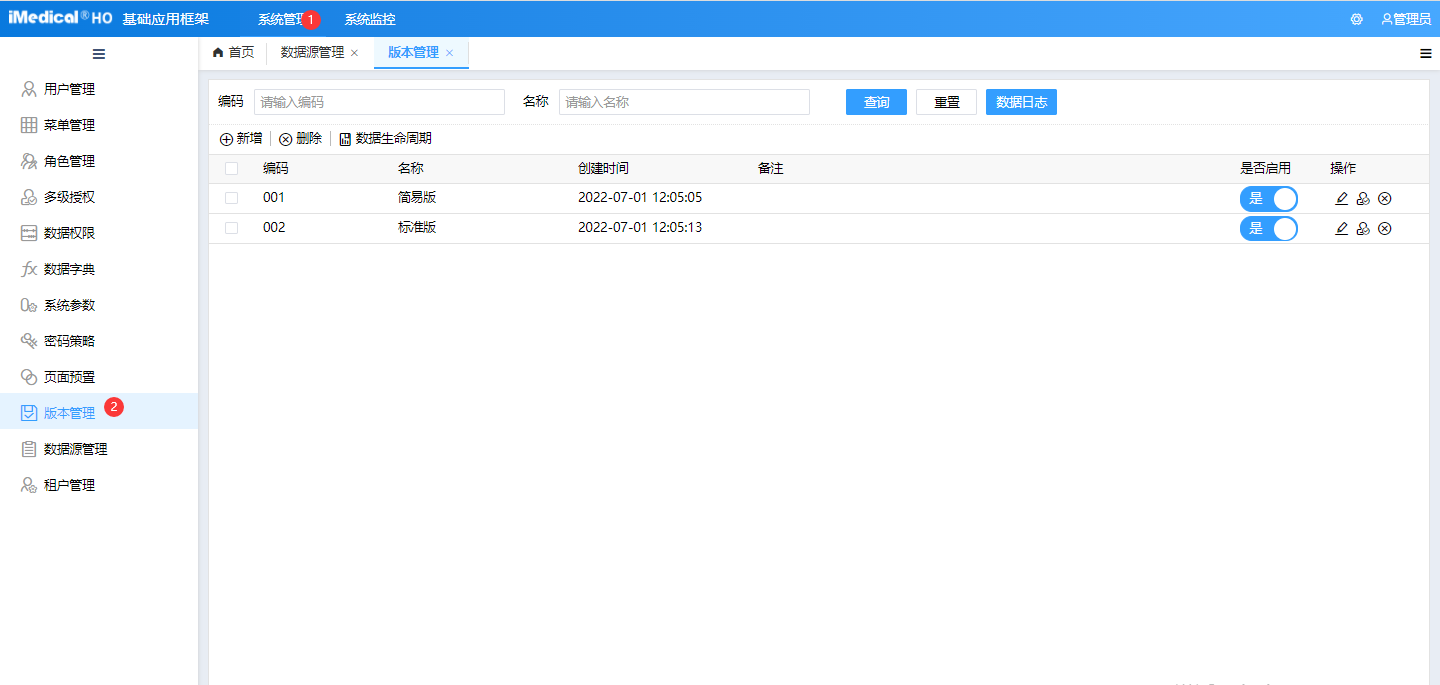Toggle 是否启用 switch for 标准版
This screenshot has height=685, width=1440.
1268,228
